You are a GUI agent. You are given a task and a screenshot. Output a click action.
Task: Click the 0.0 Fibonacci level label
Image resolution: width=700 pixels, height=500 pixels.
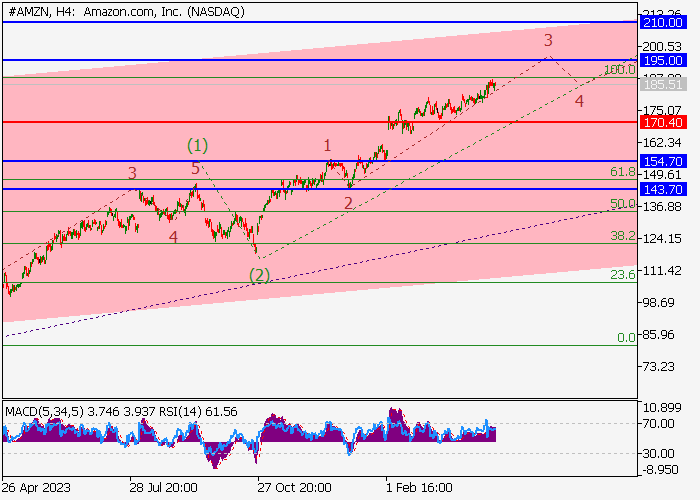click(x=626, y=338)
